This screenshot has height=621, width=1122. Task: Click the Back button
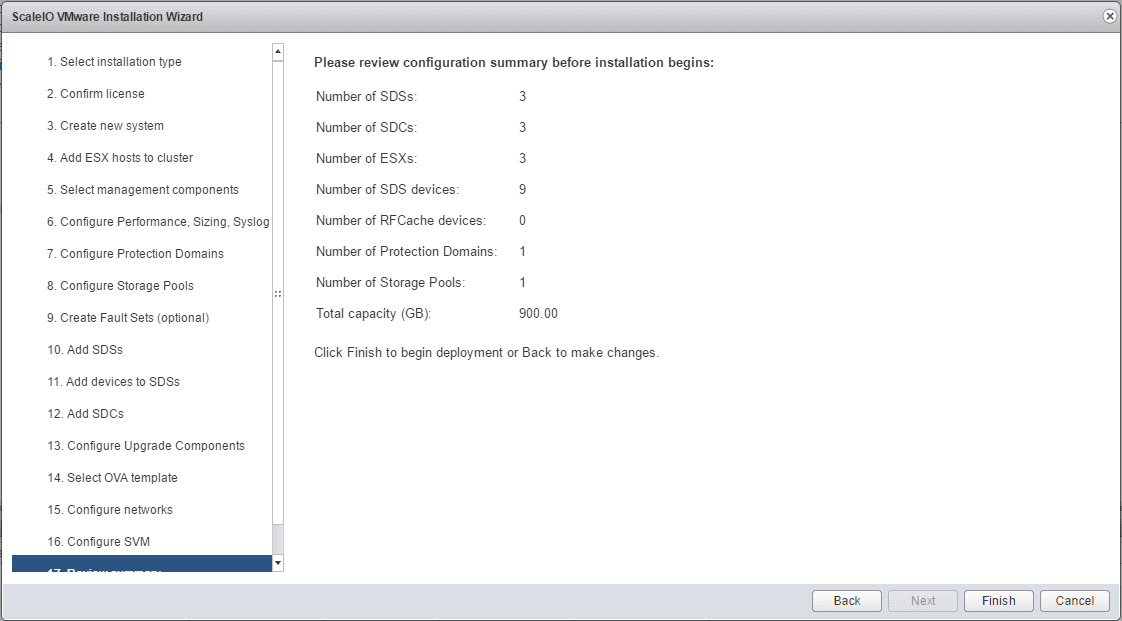847,601
